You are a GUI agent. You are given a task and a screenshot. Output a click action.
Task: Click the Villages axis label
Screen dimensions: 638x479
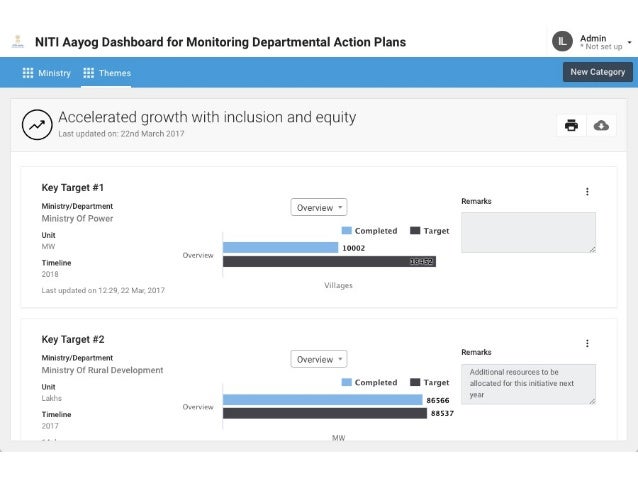338,285
